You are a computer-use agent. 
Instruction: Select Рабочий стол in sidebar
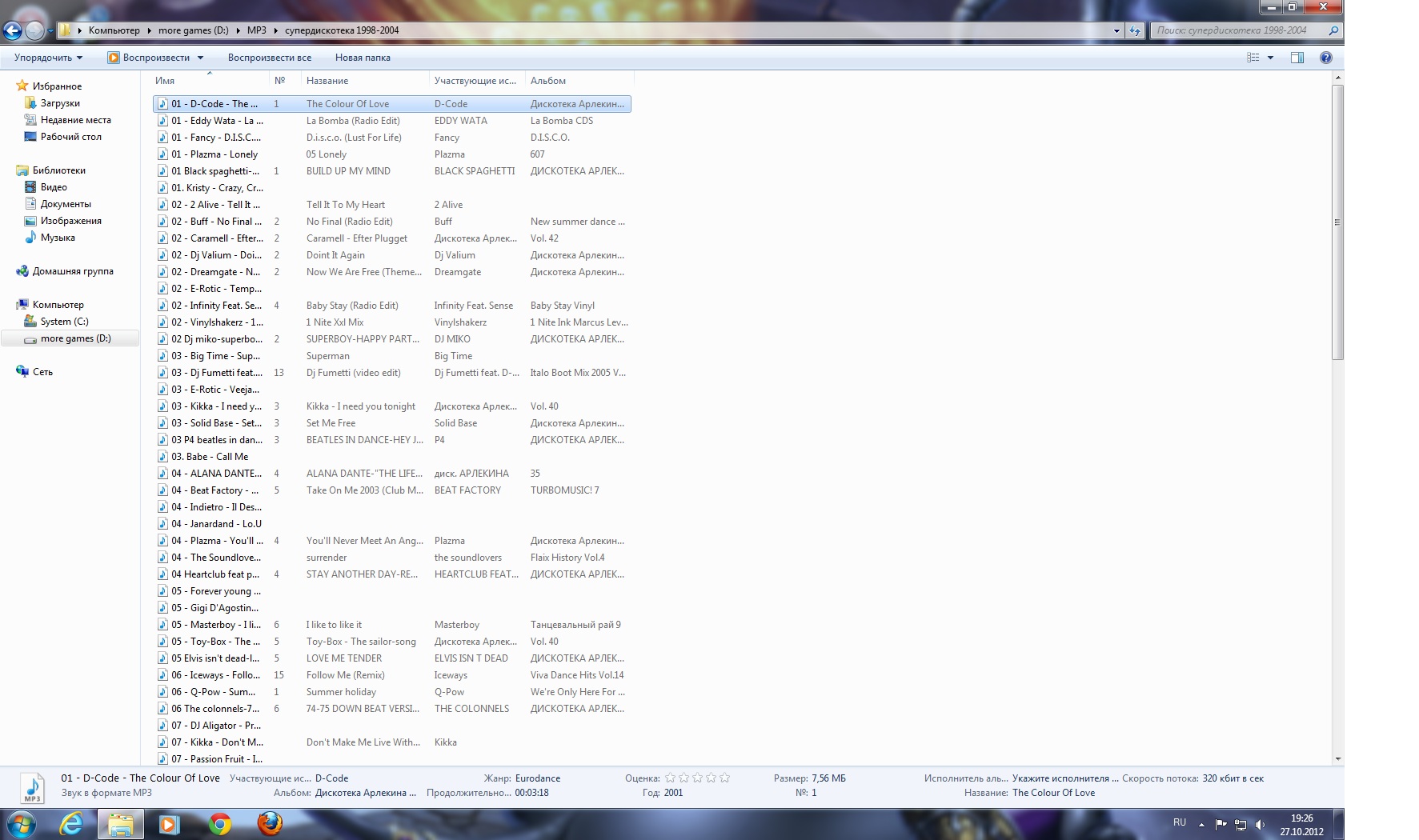pyautogui.click(x=71, y=137)
